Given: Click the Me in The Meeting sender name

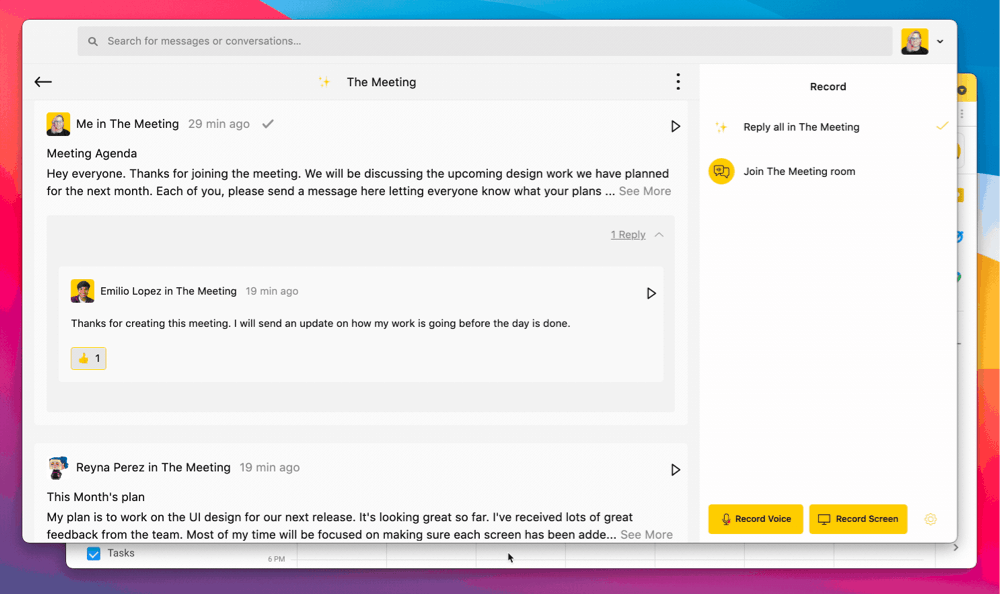Looking at the screenshot, I should [128, 124].
